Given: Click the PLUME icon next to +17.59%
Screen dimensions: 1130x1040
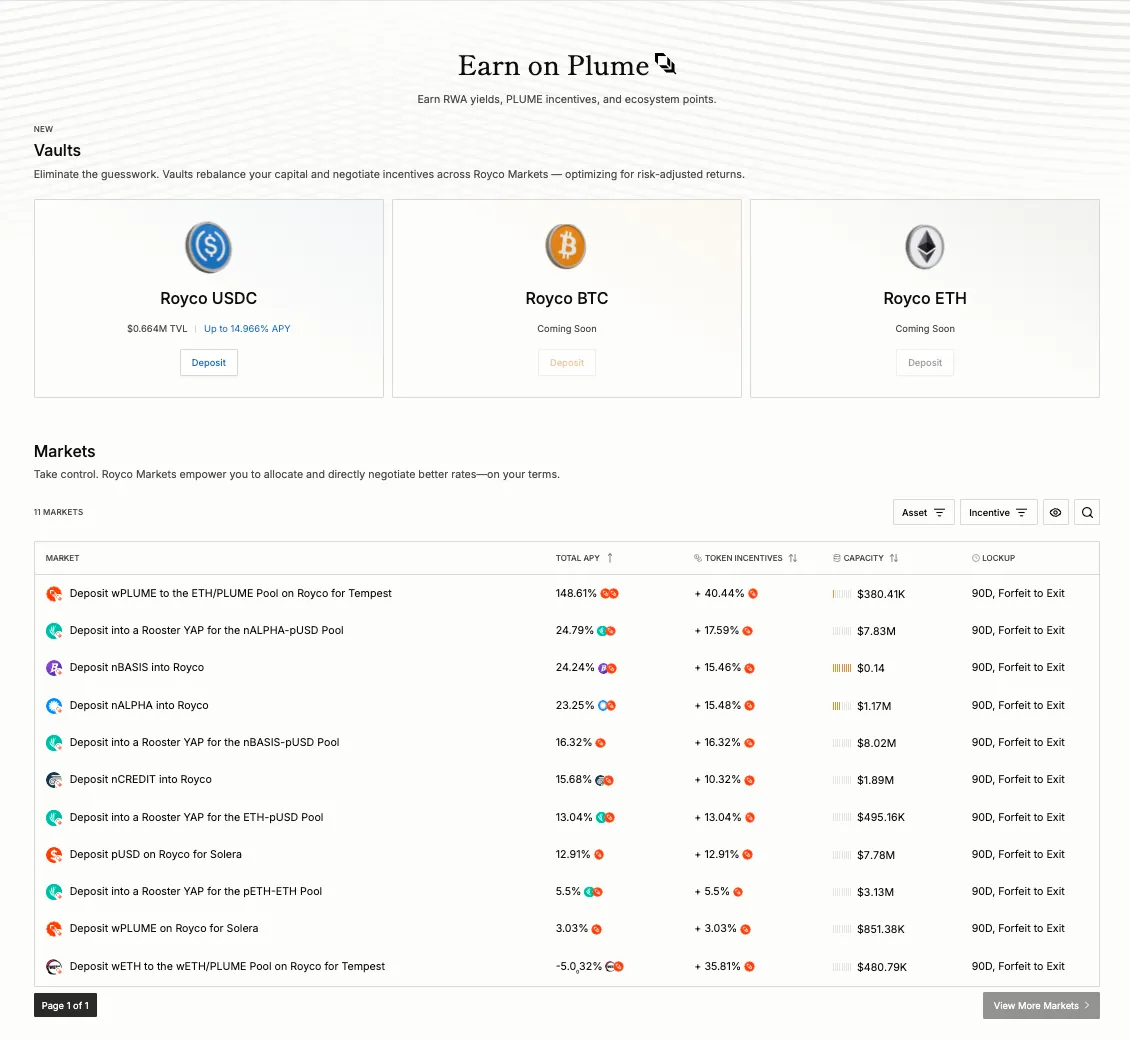Looking at the screenshot, I should 747,631.
